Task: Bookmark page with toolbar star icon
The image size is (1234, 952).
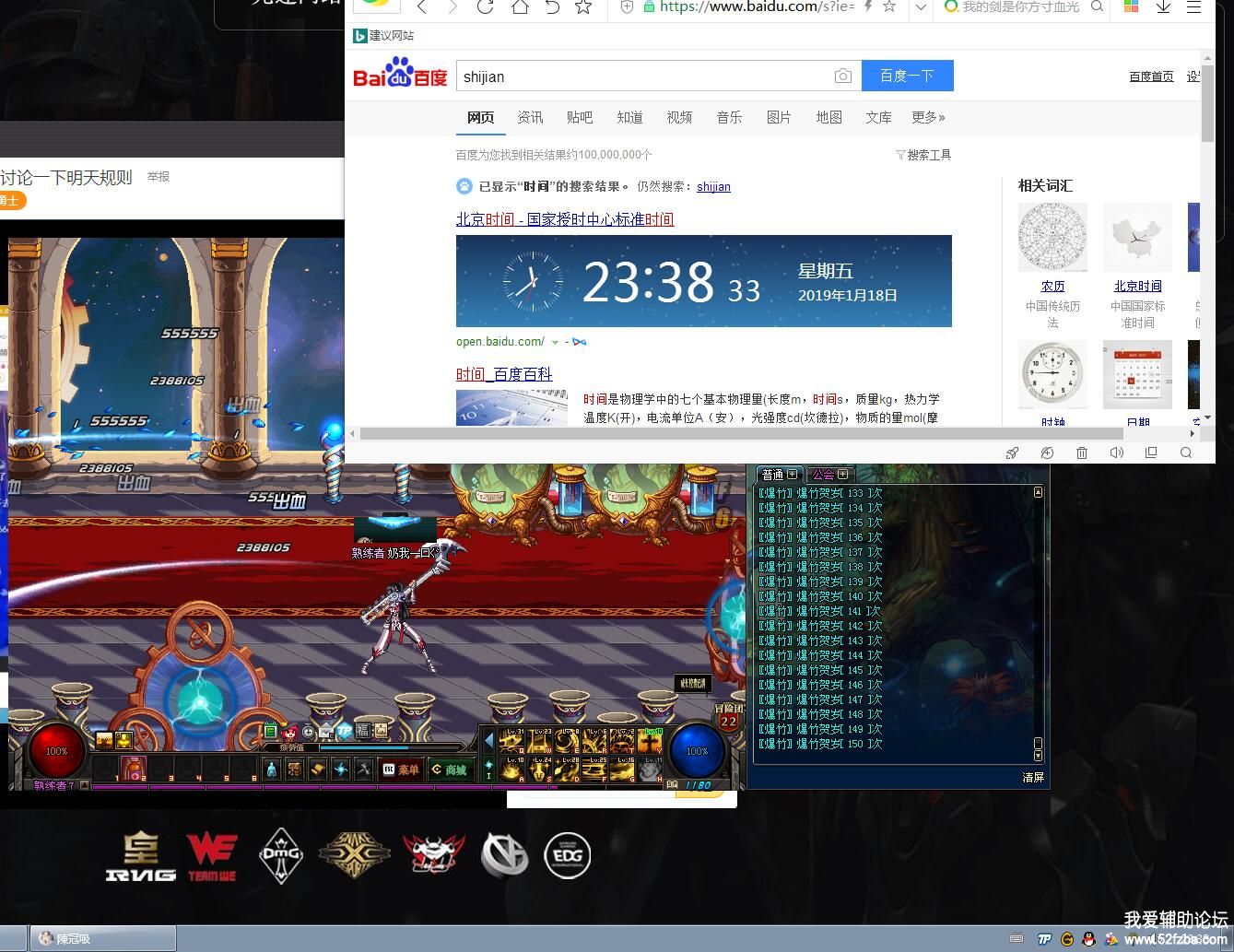Action: (583, 6)
